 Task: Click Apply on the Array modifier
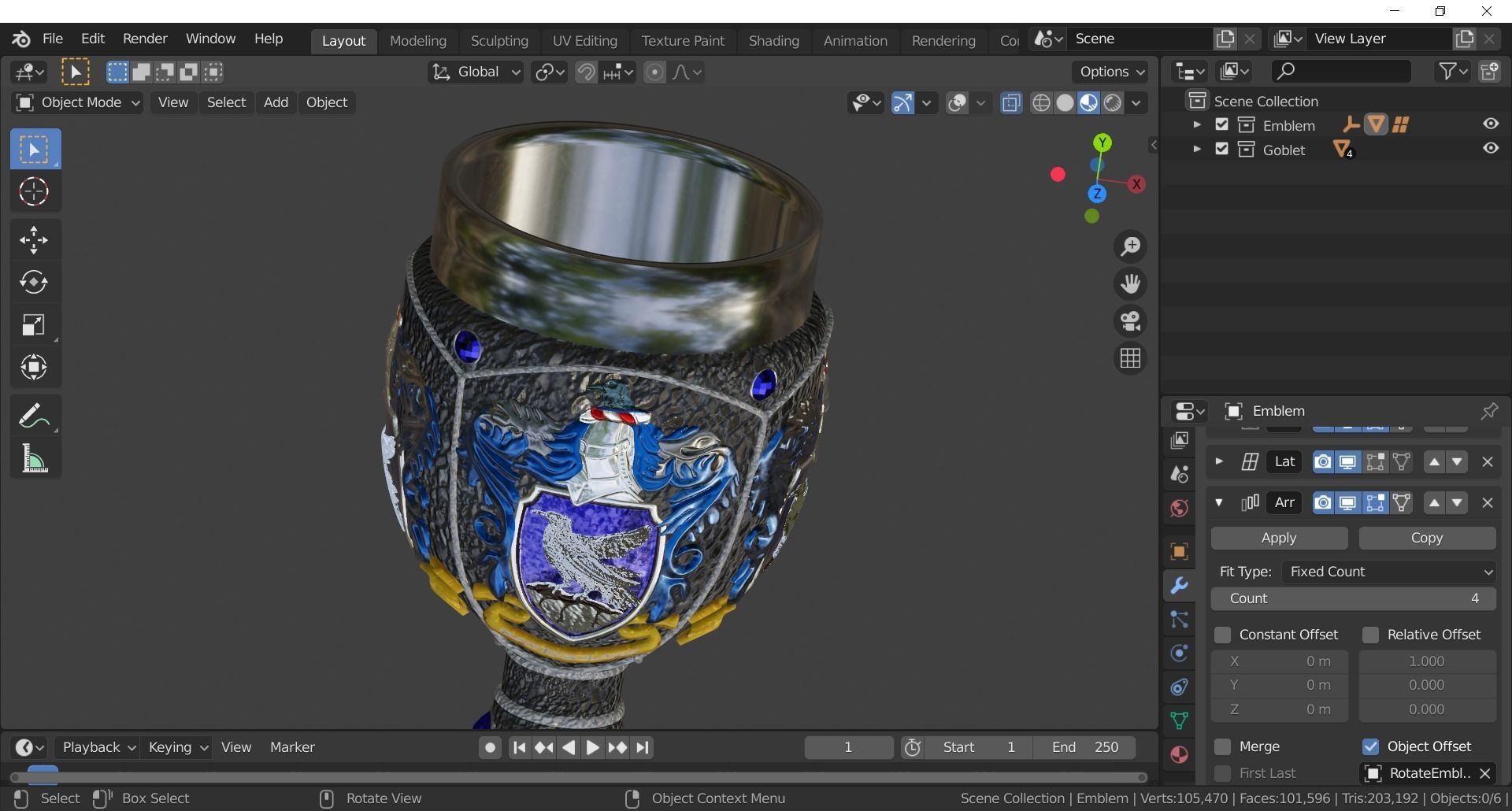tap(1279, 539)
